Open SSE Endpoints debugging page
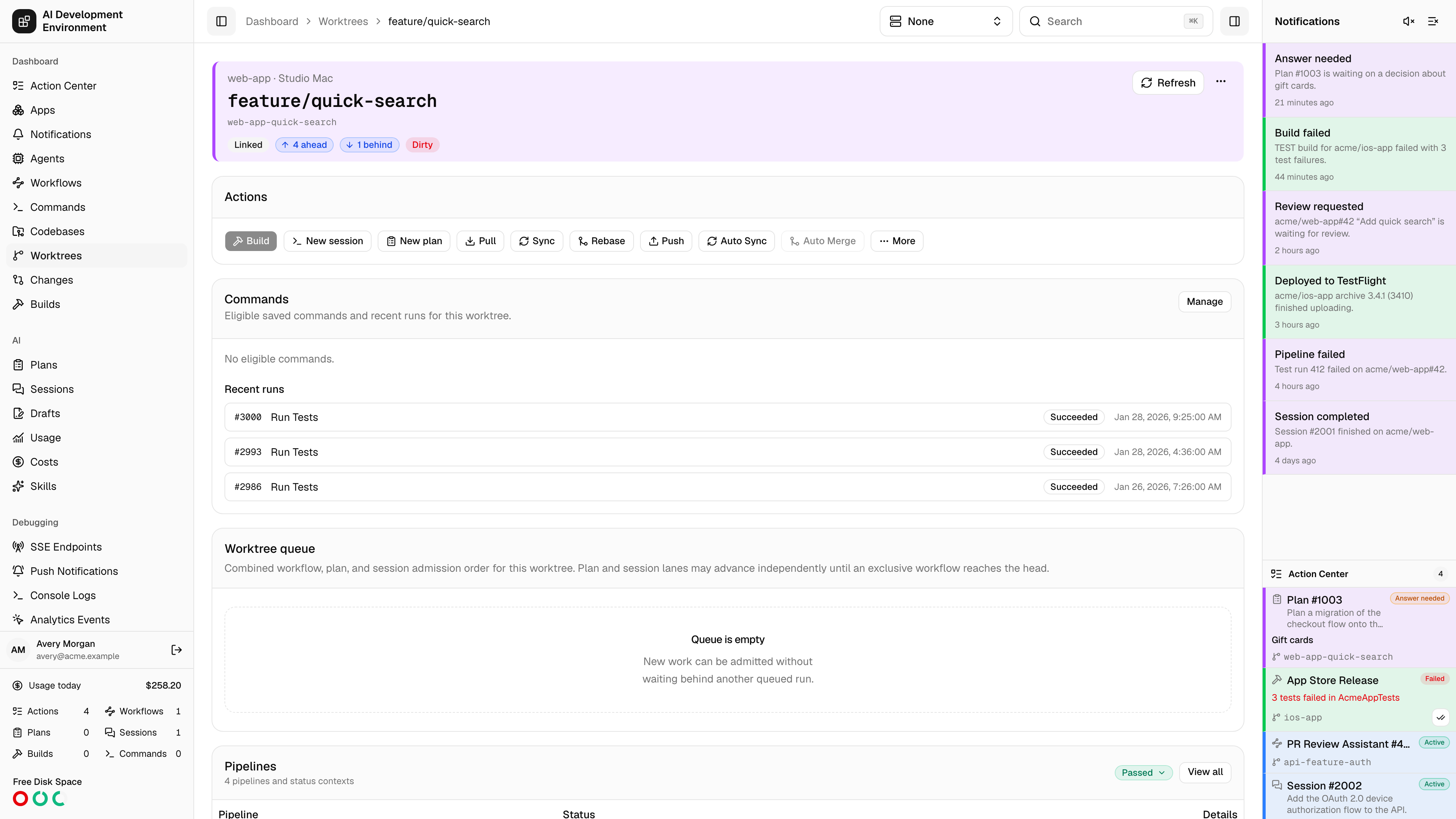1456x819 pixels. 97,547
